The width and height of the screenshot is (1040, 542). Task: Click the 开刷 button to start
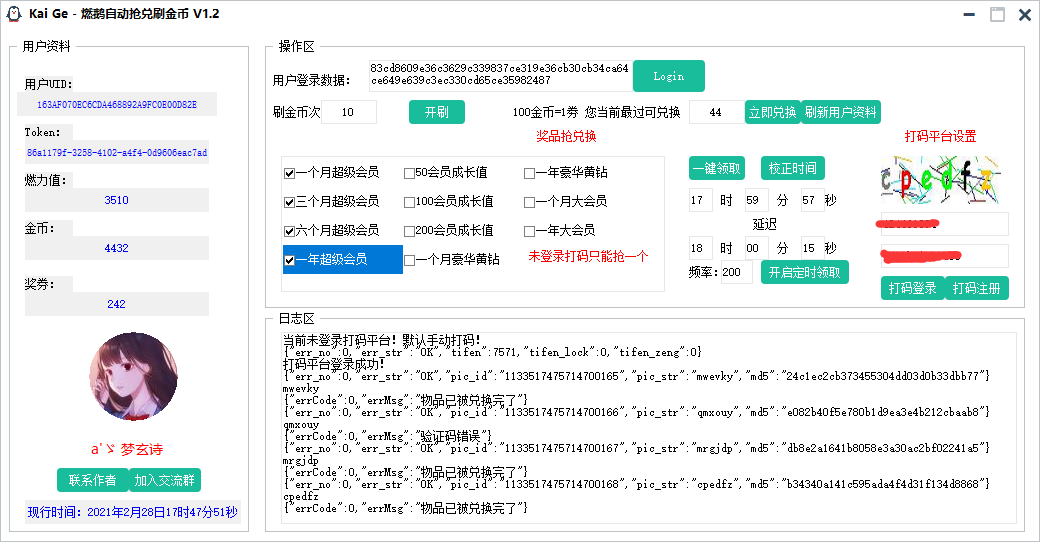coord(437,112)
